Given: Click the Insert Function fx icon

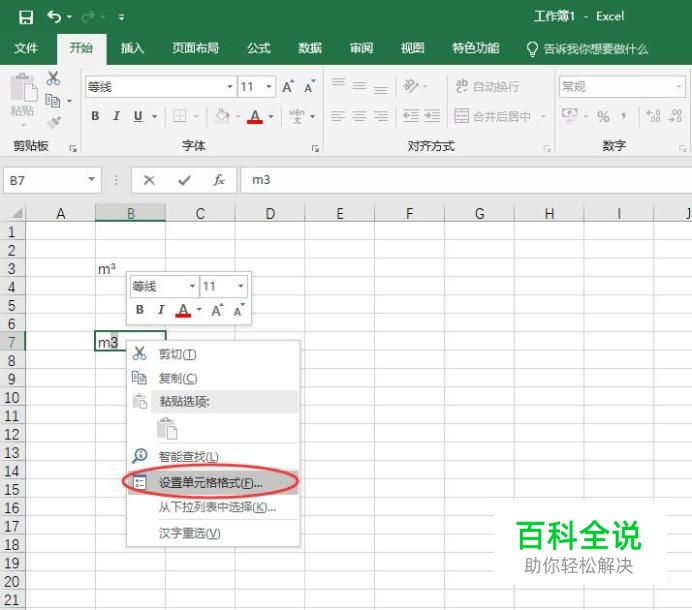Looking at the screenshot, I should pos(219,180).
